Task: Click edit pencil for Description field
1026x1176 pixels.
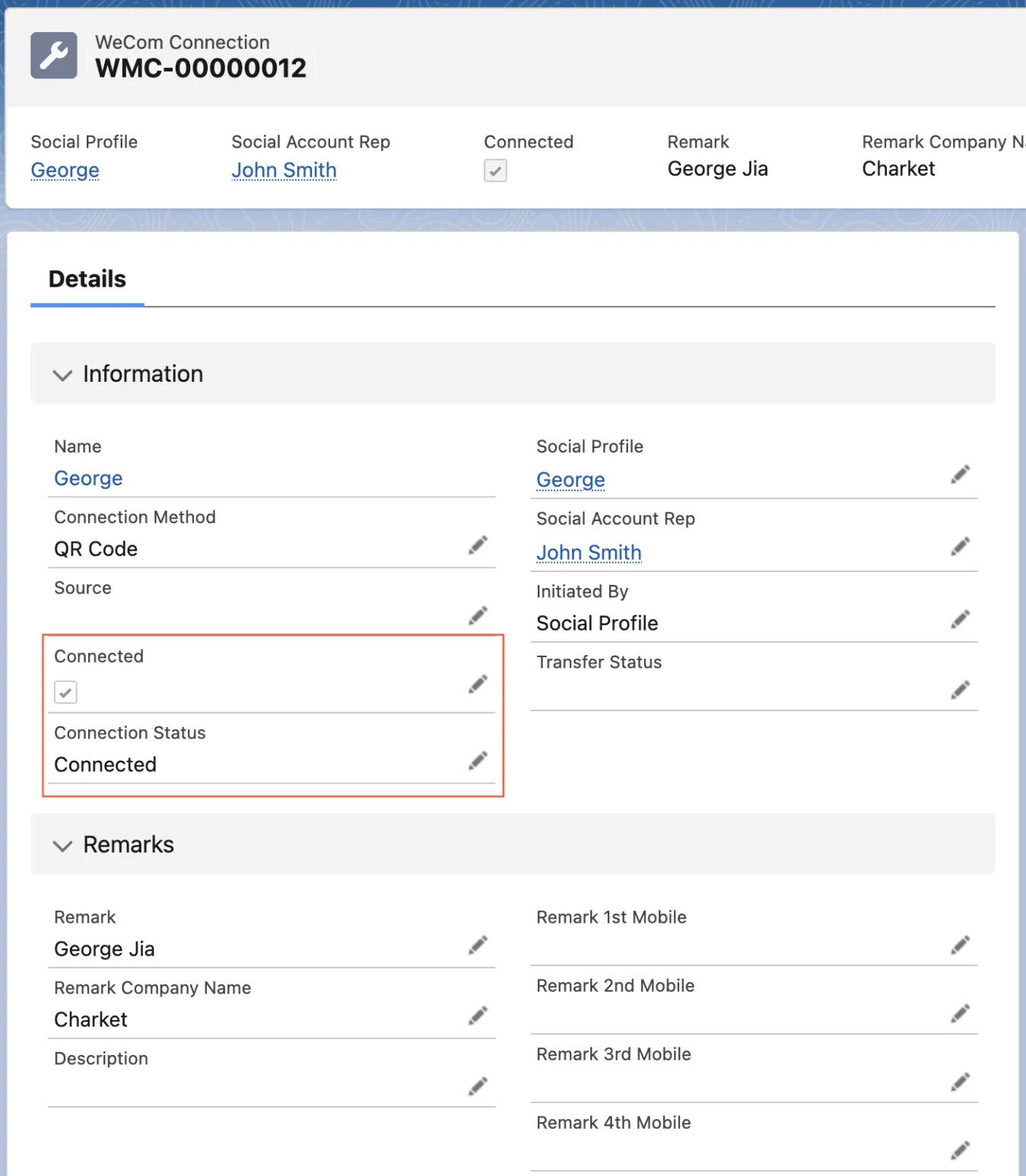Action: click(478, 1086)
